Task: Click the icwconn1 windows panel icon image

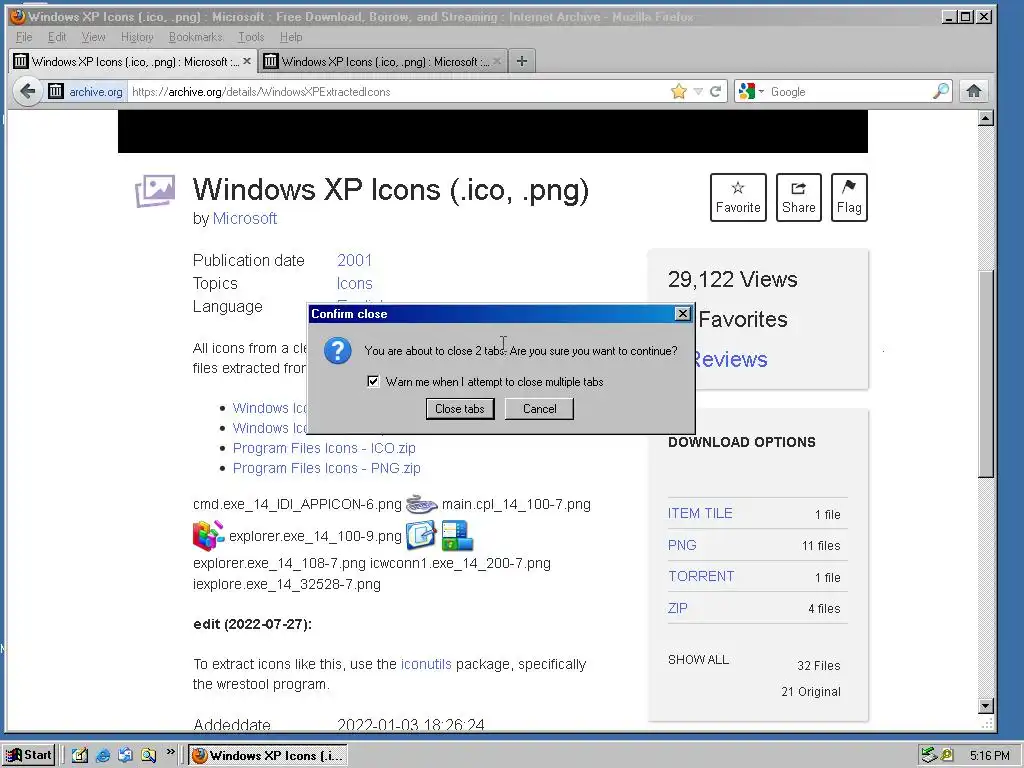Action: [456, 536]
